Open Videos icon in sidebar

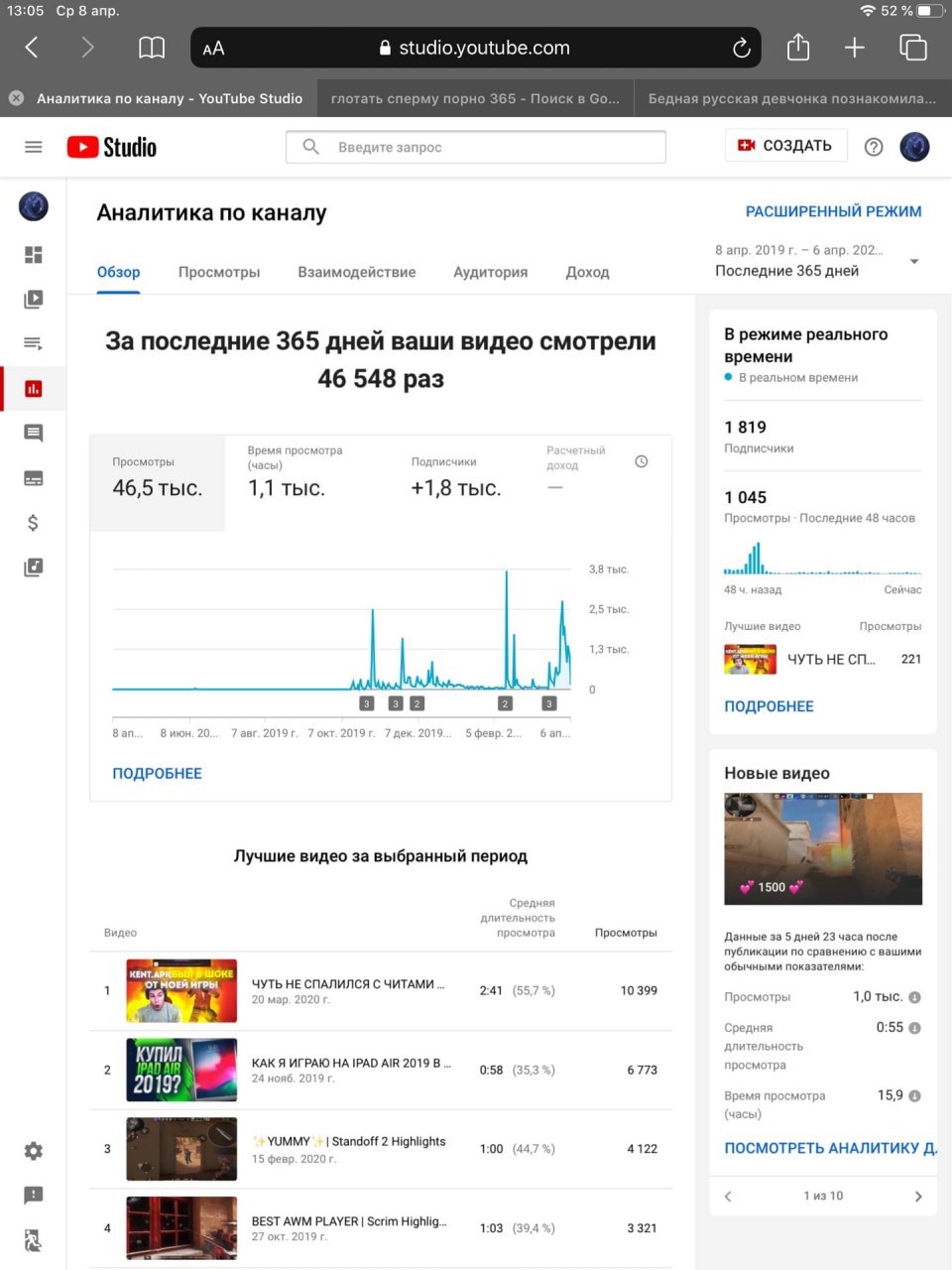[x=34, y=299]
